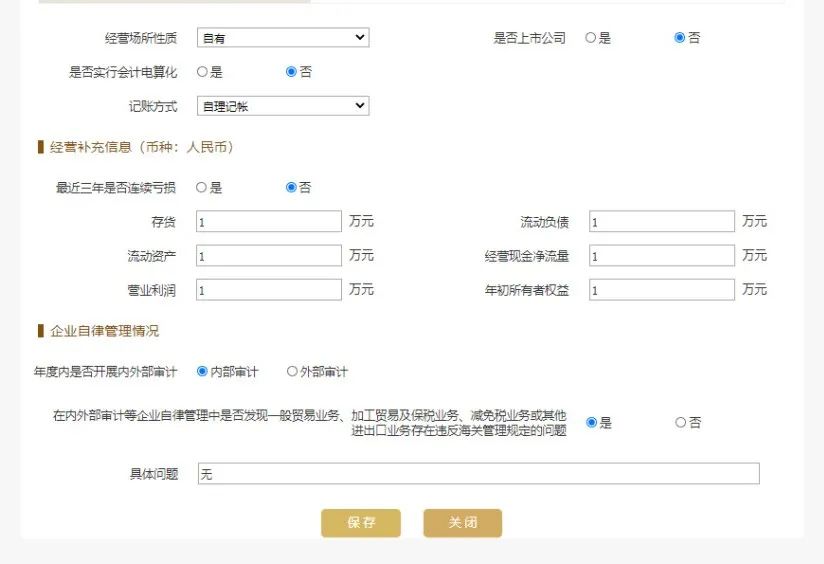This screenshot has width=824, height=564.
Task: Select the 外部审计 radio option
Action: coord(292,372)
